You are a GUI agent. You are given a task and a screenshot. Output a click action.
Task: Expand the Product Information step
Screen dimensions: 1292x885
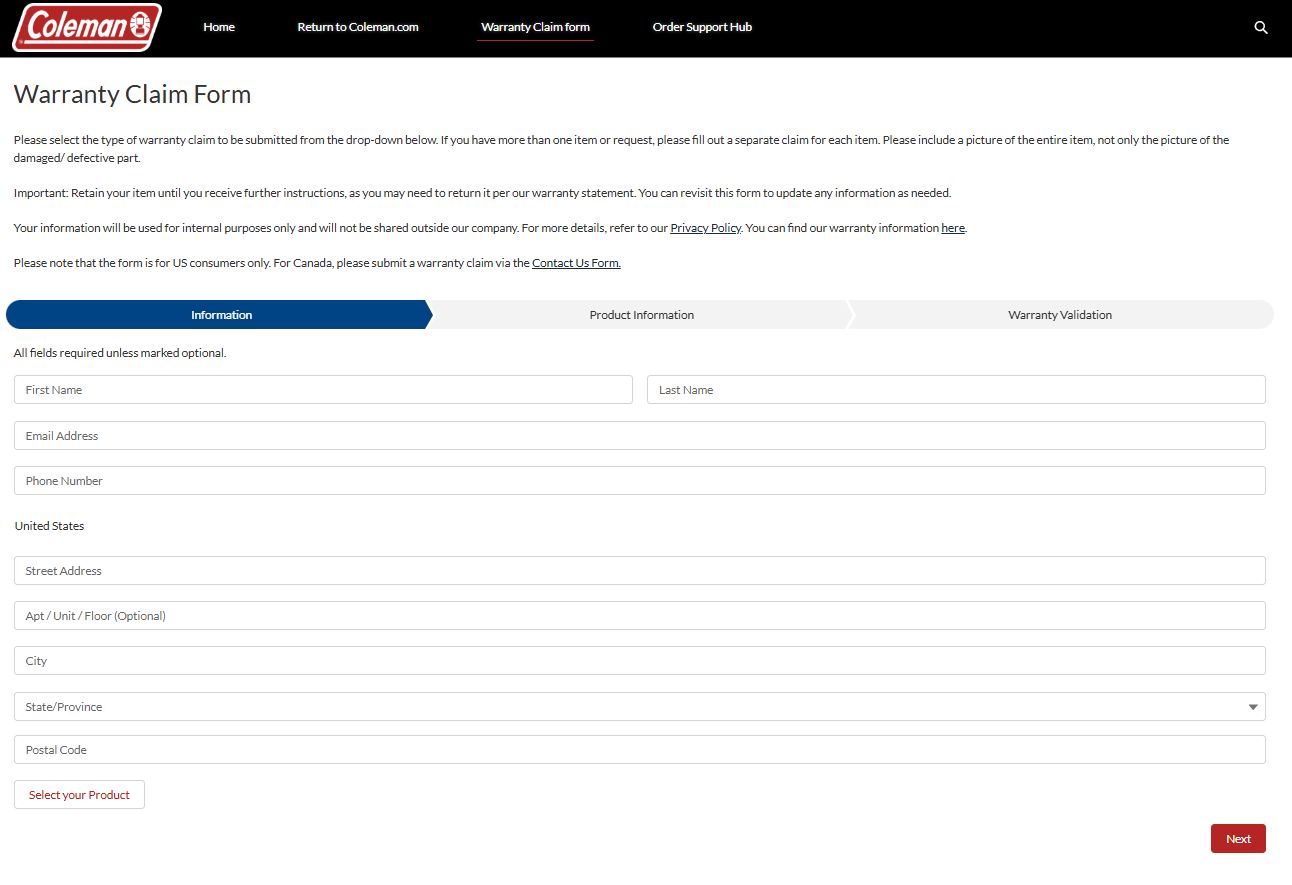(641, 314)
